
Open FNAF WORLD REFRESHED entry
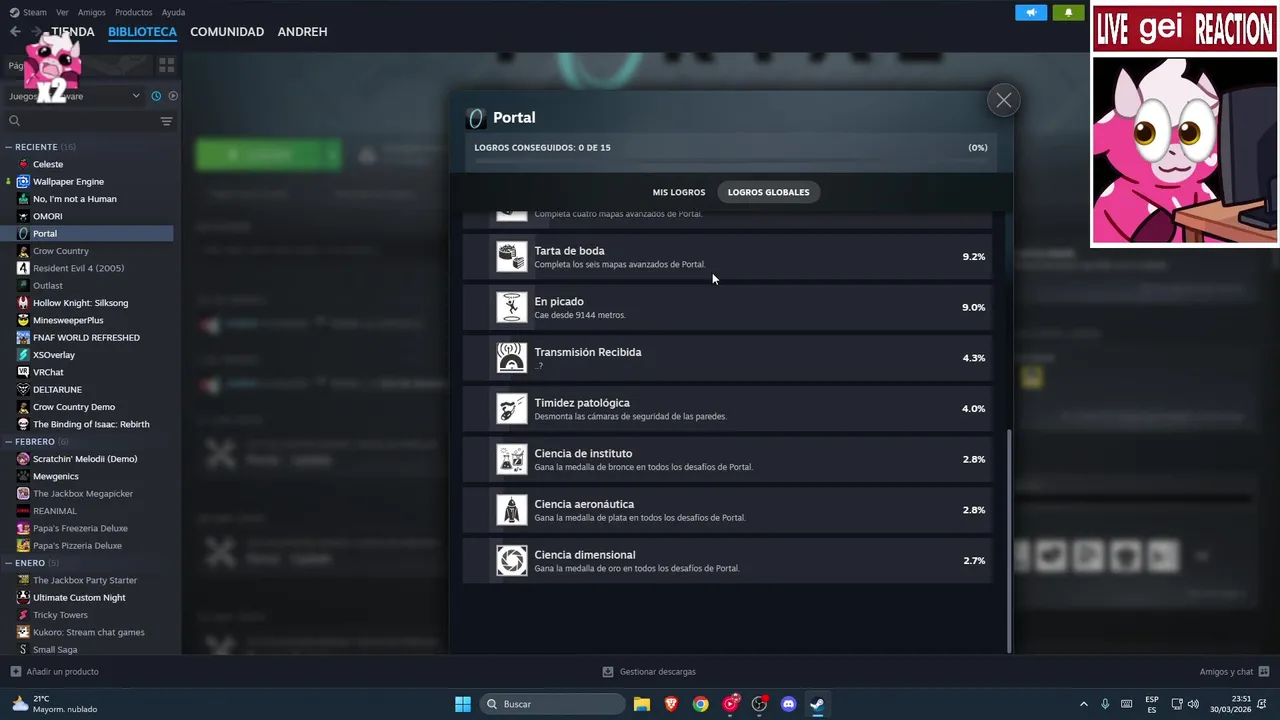(x=86, y=337)
